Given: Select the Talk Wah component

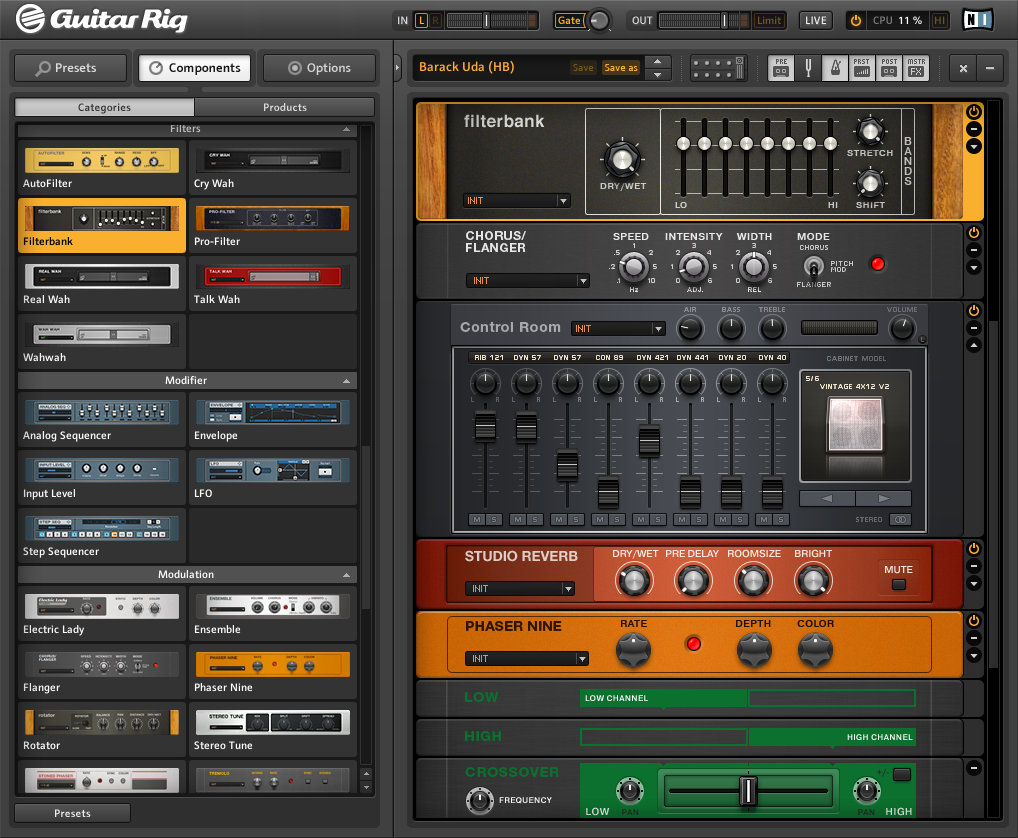Looking at the screenshot, I should [273, 284].
